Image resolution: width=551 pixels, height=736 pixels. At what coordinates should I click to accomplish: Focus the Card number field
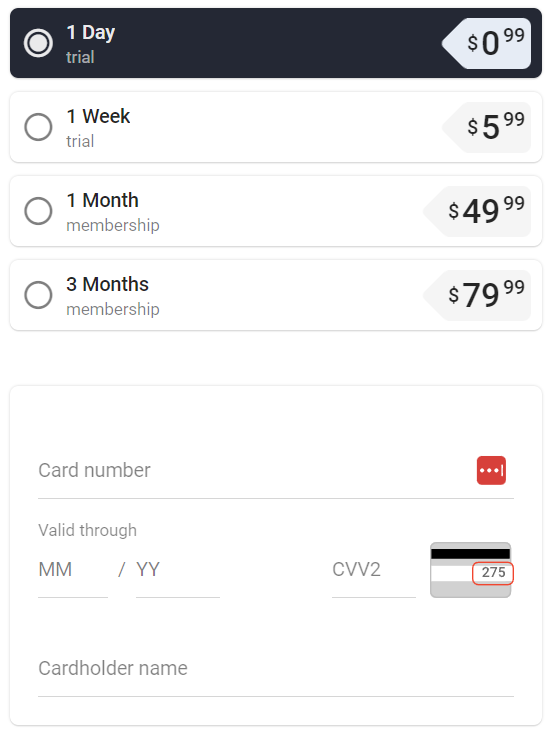[x=276, y=471]
